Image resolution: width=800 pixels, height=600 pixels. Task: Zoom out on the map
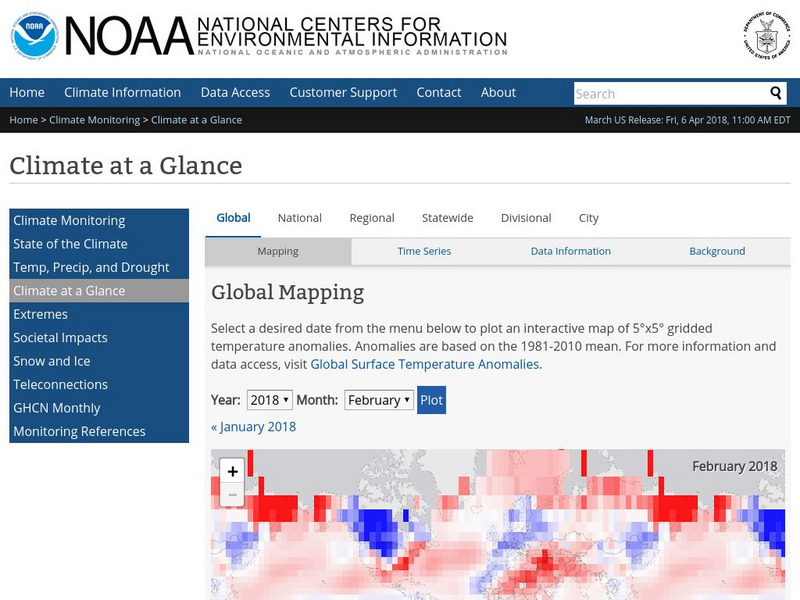(232, 494)
